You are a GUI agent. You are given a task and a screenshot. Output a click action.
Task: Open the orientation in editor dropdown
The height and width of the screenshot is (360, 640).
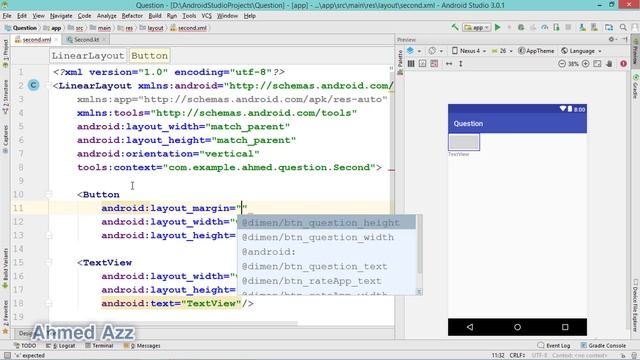click(x=436, y=51)
